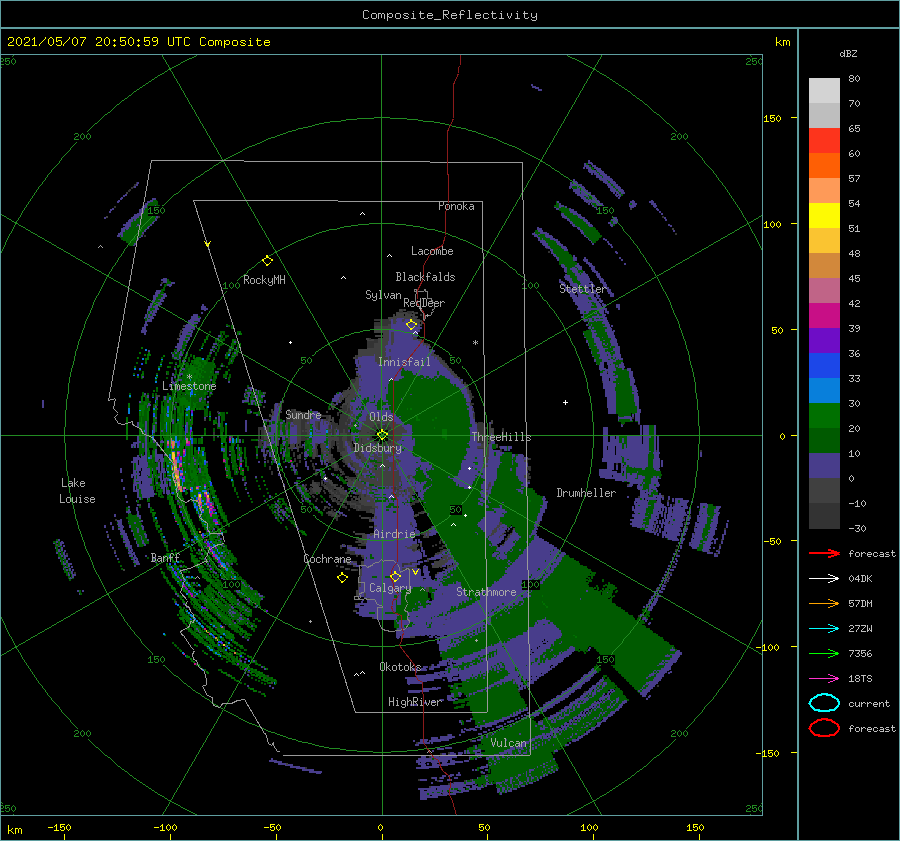This screenshot has width=900, height=841.
Task: Click the Sundre label
Action: 303,414
